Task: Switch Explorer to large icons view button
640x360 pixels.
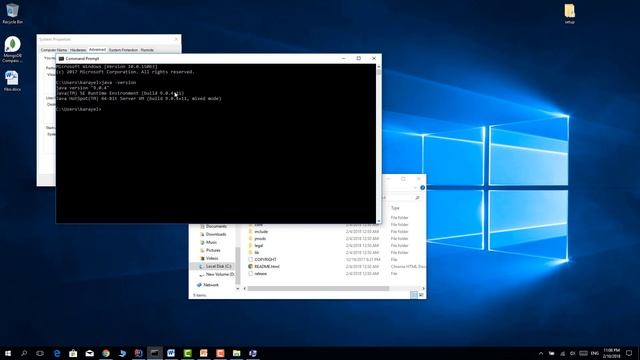Action: [x=421, y=295]
